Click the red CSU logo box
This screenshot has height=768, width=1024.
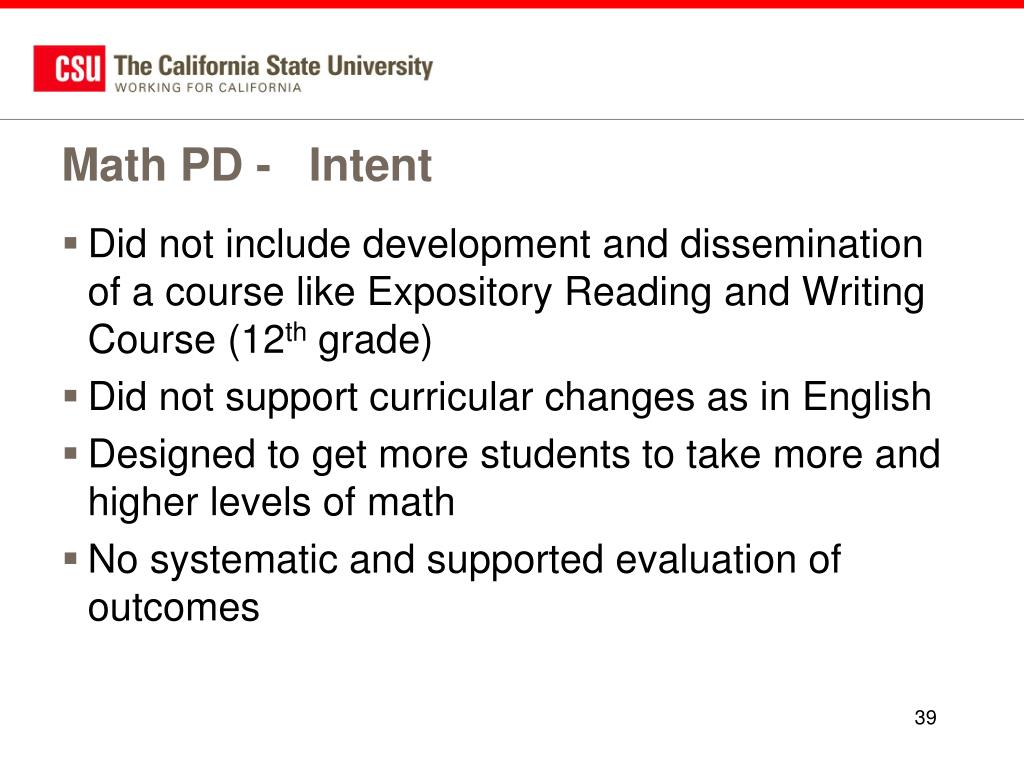tap(69, 69)
